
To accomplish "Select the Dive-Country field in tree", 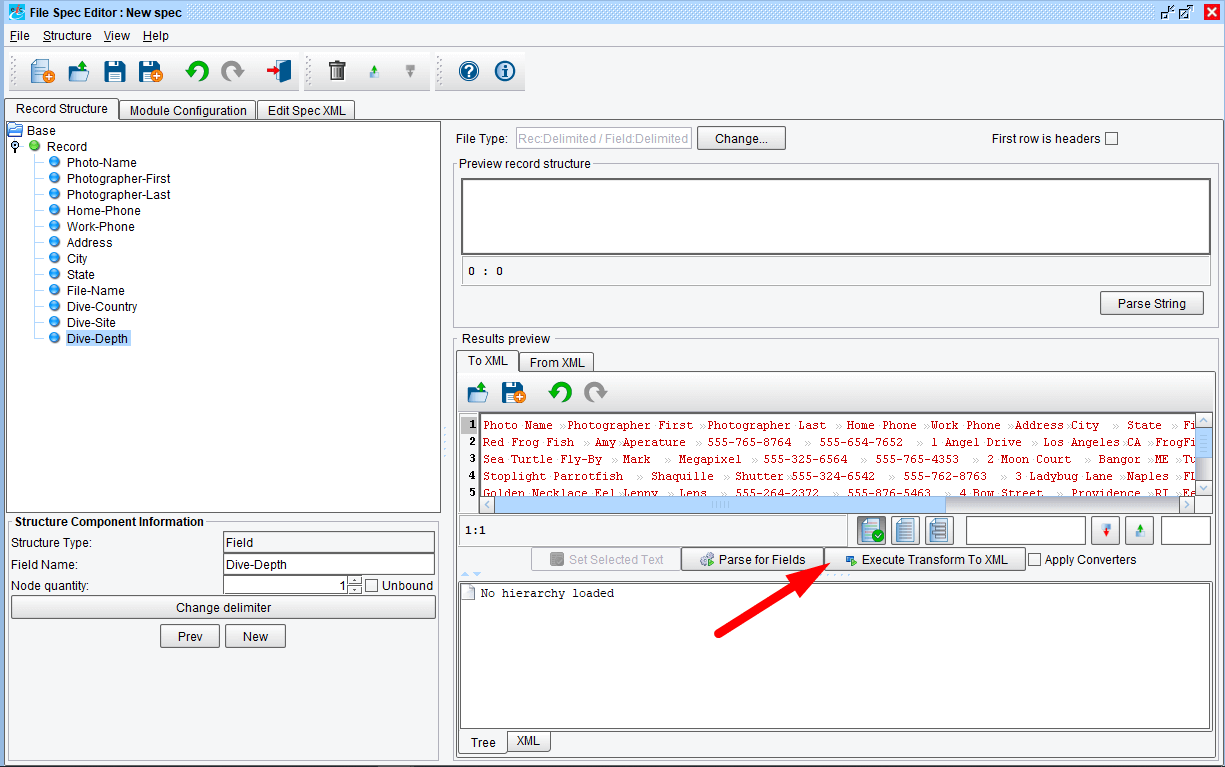I will coord(101,307).
